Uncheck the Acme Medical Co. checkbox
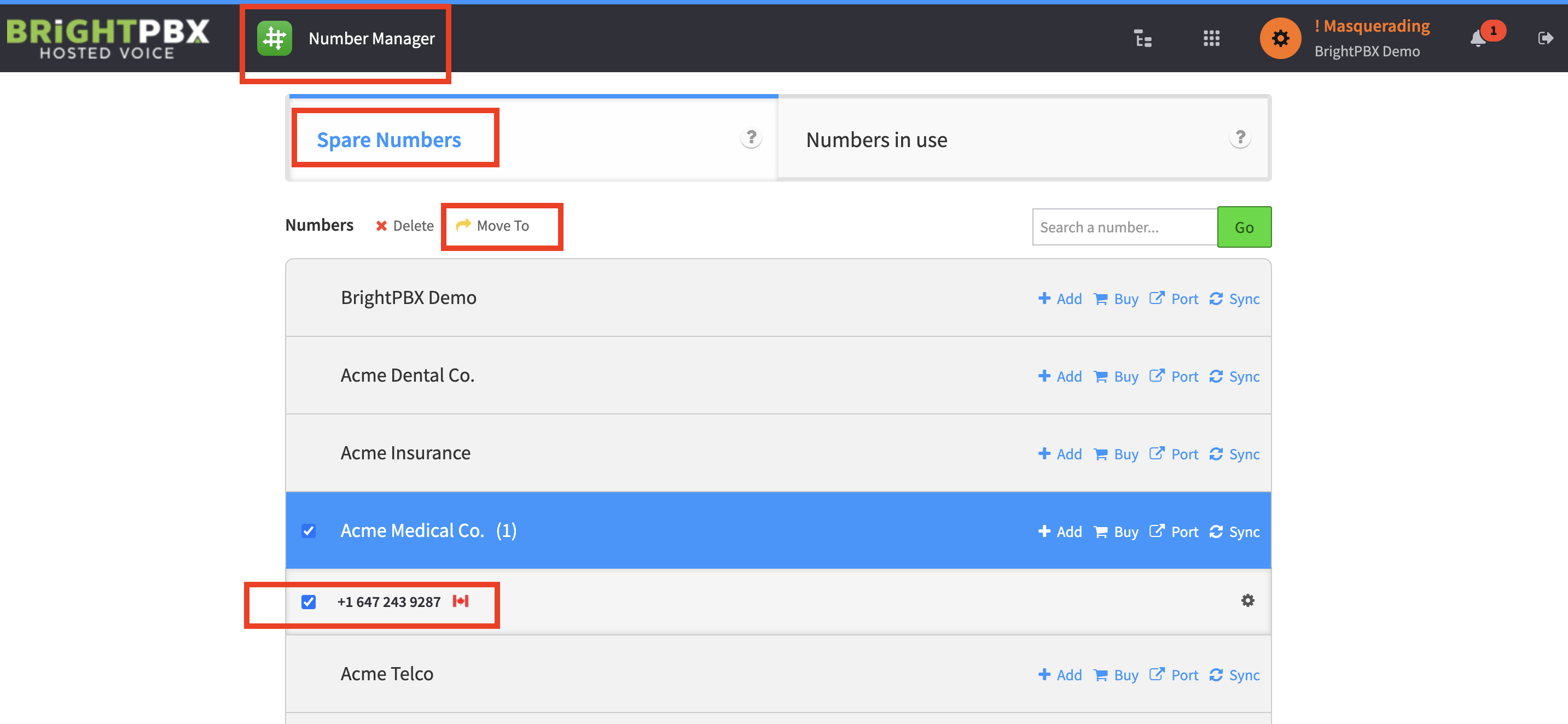The image size is (1568, 724). [309, 530]
